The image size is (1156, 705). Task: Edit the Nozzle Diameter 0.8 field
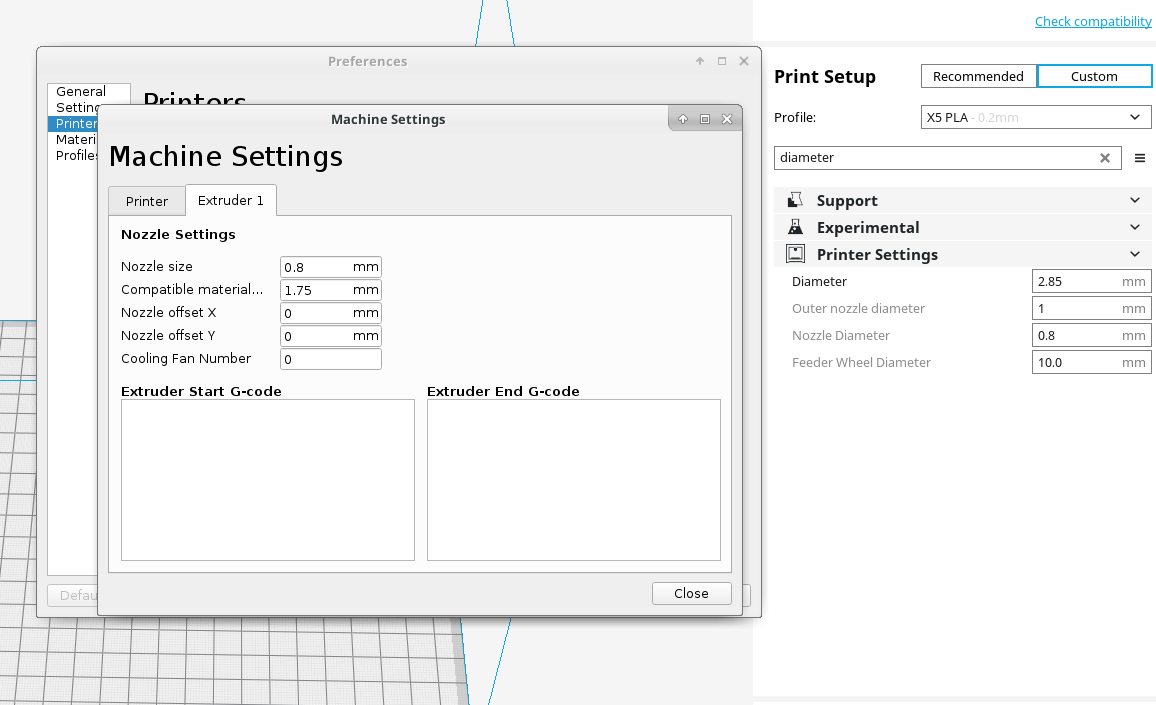[1091, 336]
